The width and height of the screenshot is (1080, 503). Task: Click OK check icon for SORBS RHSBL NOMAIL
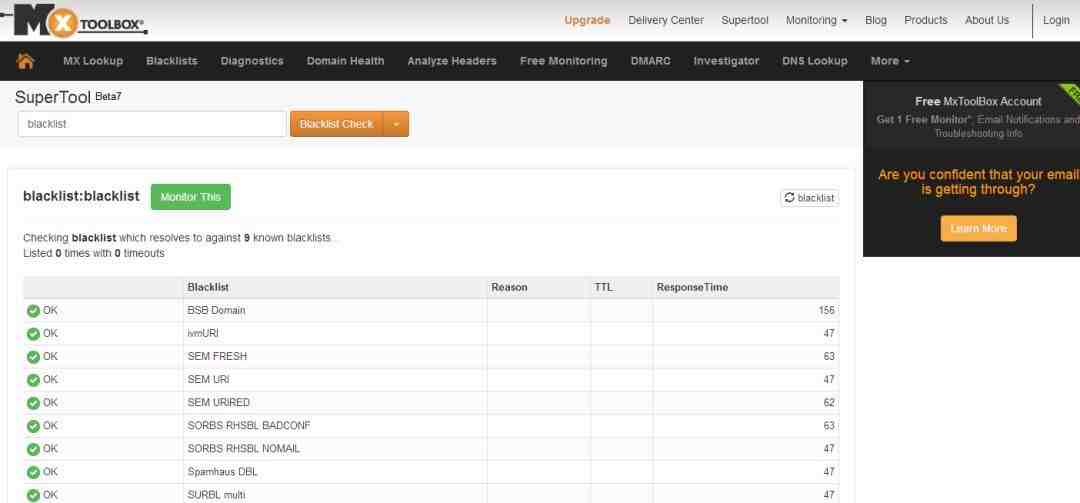point(33,449)
